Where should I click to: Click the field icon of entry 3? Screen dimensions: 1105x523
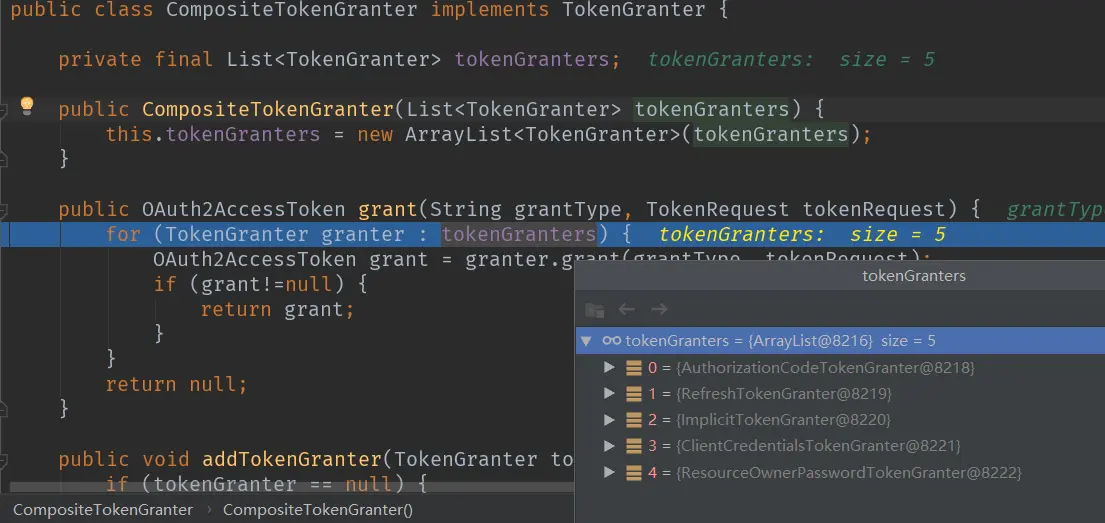634,446
